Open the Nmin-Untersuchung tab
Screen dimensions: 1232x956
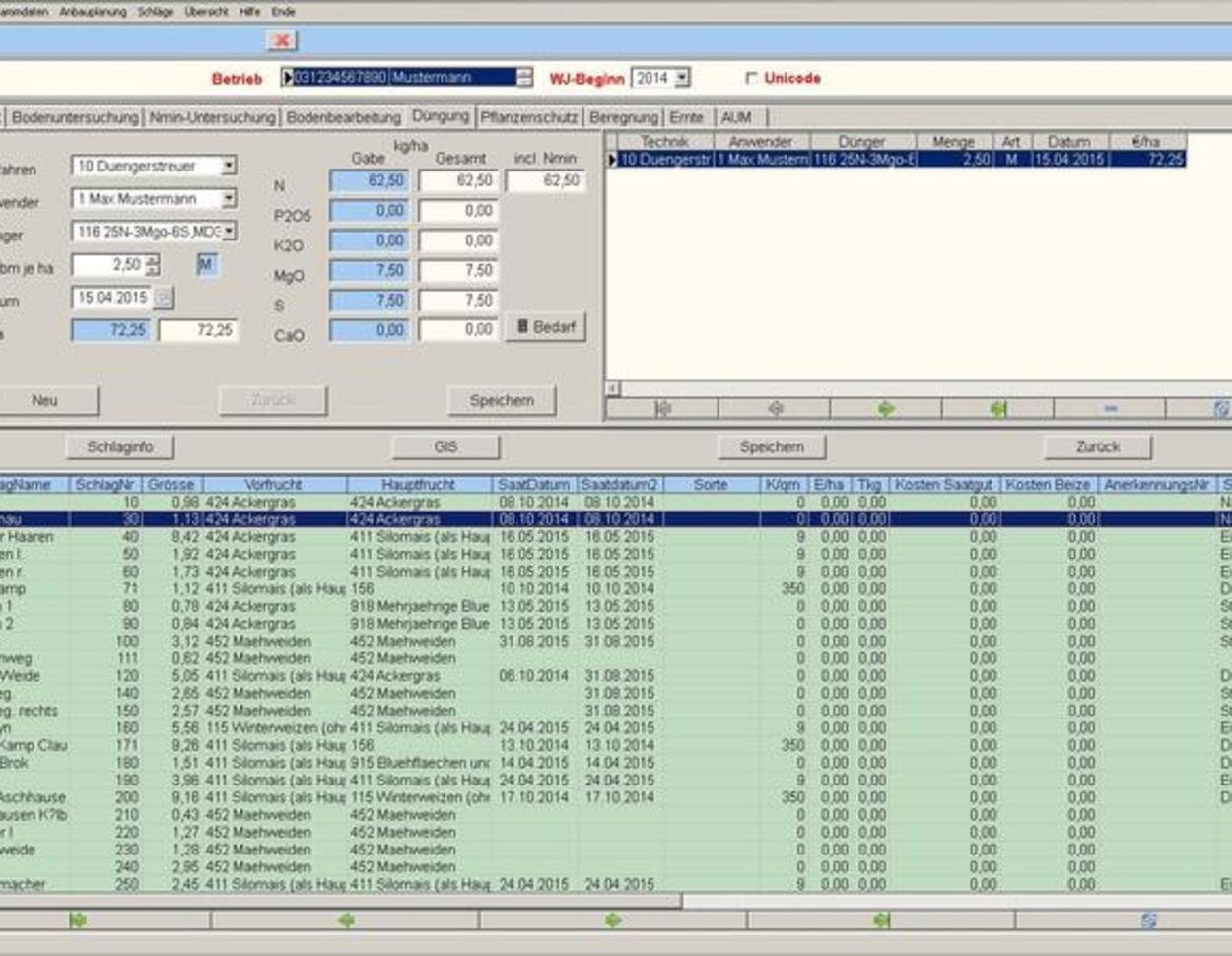[212, 117]
